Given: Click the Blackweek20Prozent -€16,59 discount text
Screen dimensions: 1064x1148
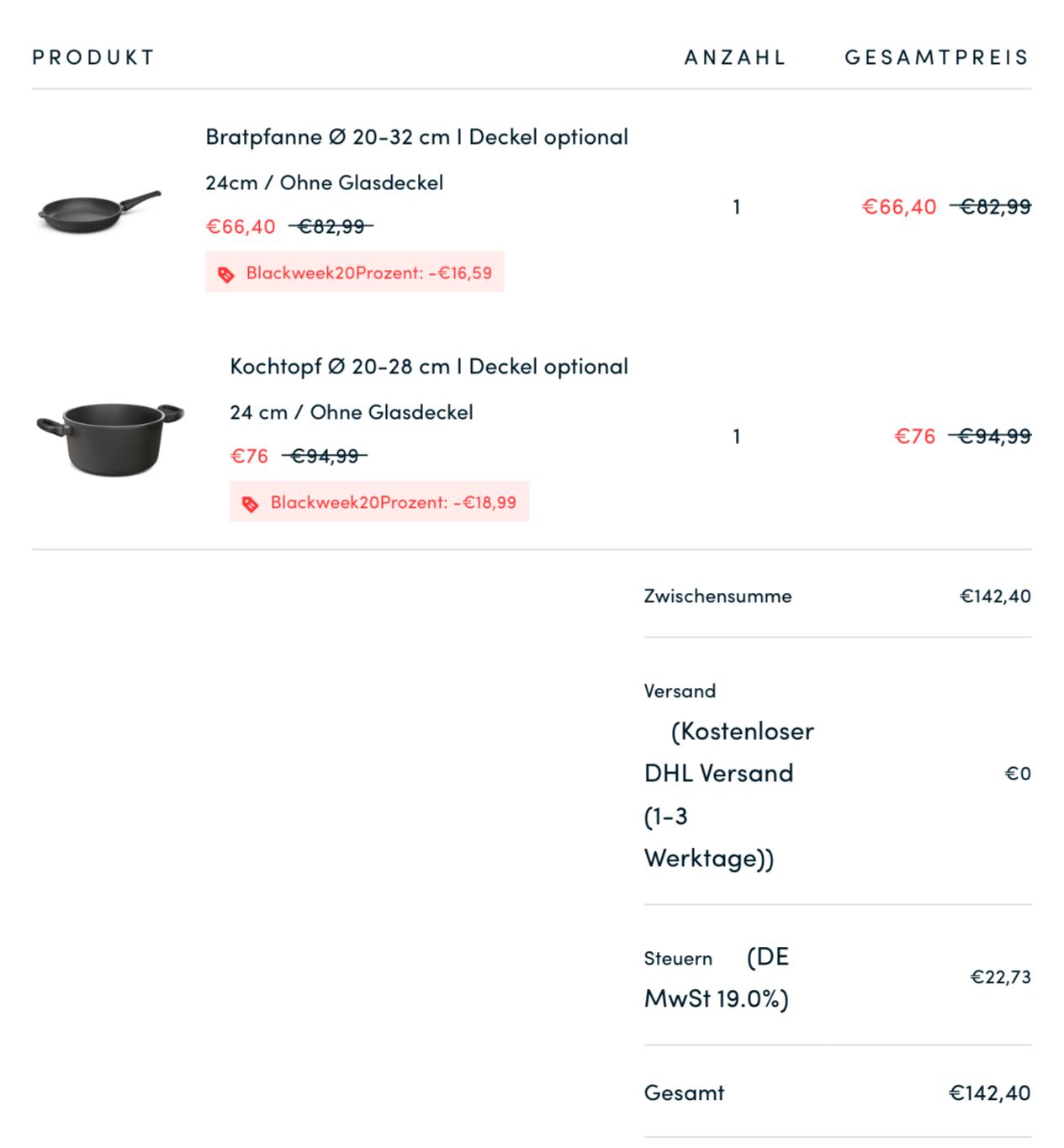Looking at the screenshot, I should pyautogui.click(x=368, y=273).
